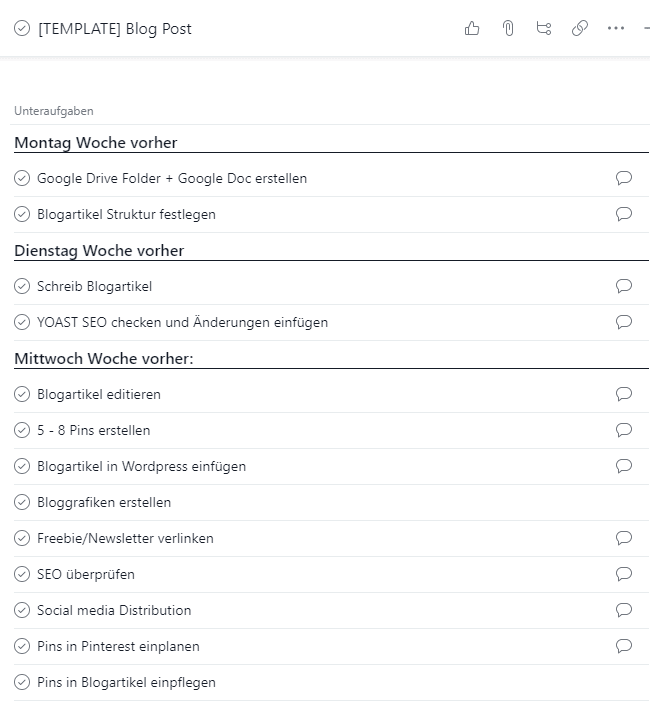Edit the [TEMPLATE] Blog Post title field

[115, 29]
